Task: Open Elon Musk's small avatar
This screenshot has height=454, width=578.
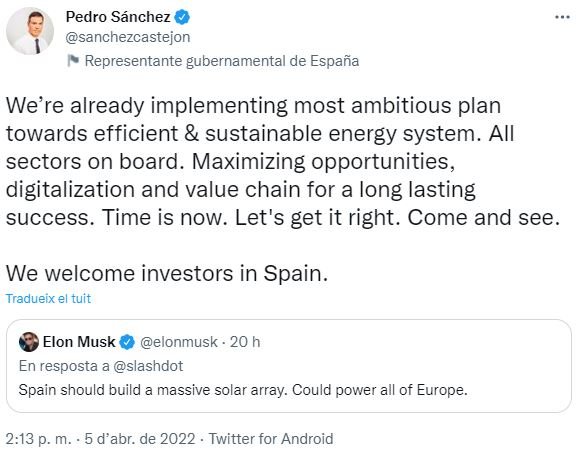Action: point(29,342)
